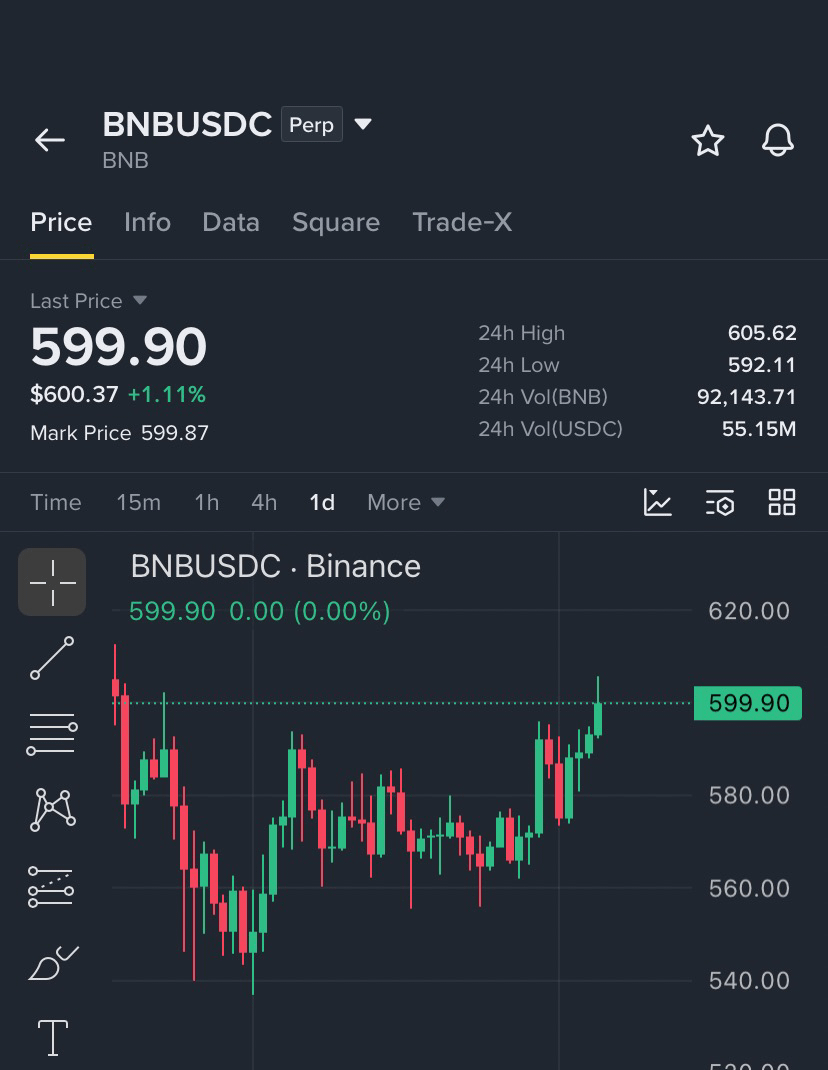Click the $600.37 dollar price
The image size is (828, 1070).
(x=74, y=394)
